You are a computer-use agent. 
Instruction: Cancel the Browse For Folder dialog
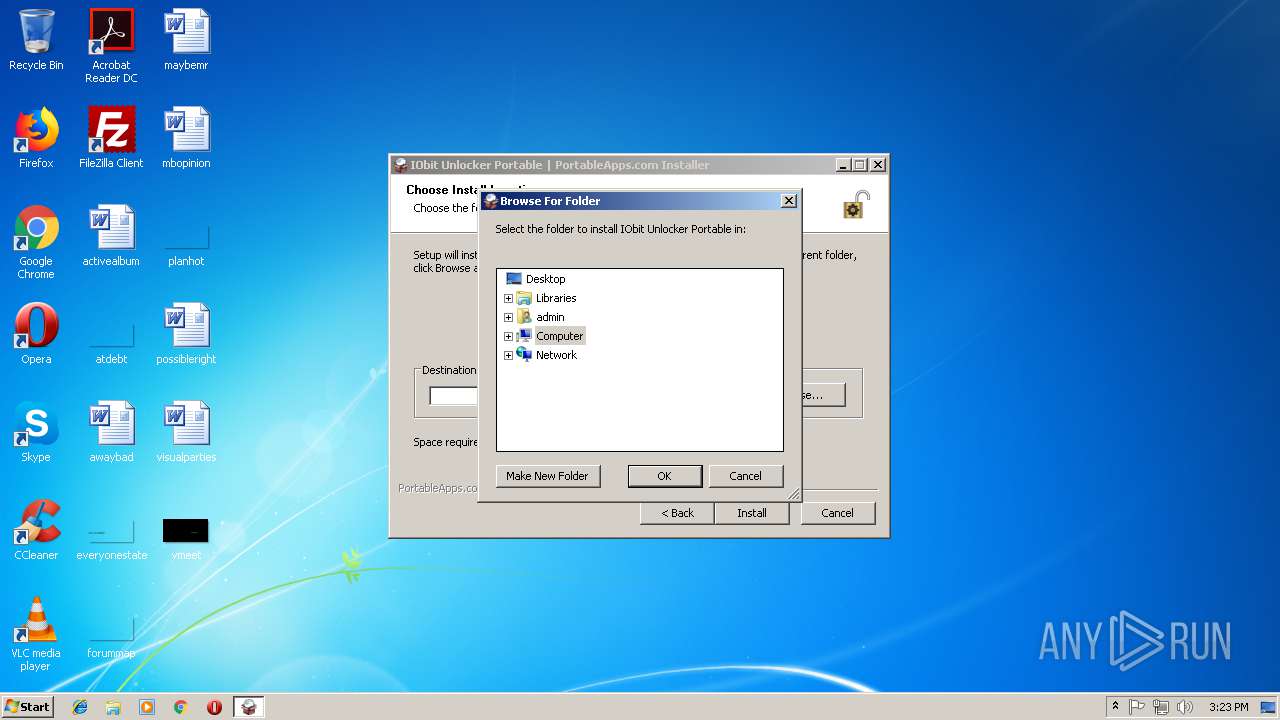coord(745,476)
